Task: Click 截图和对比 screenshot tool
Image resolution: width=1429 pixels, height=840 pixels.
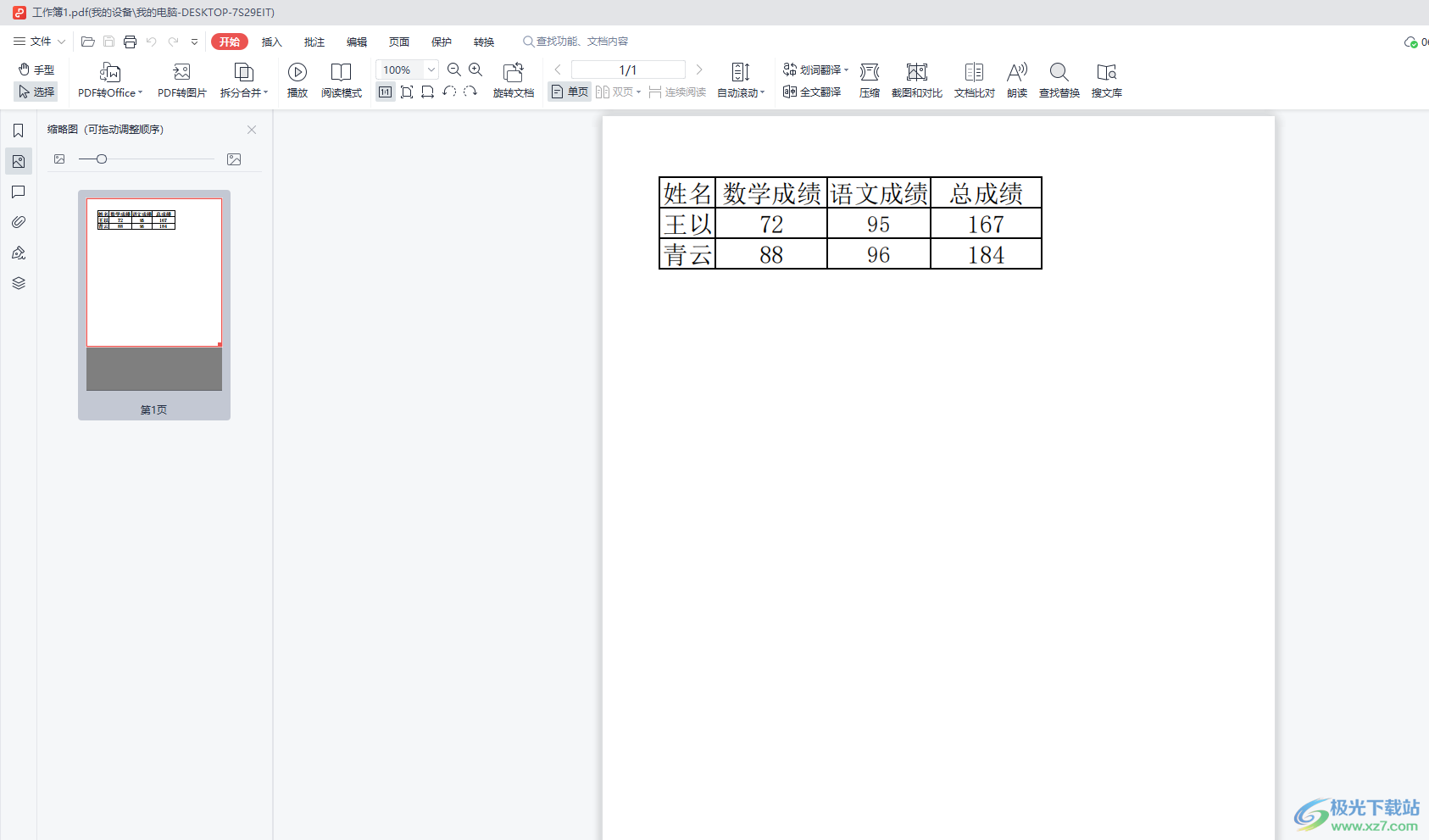Action: (917, 81)
